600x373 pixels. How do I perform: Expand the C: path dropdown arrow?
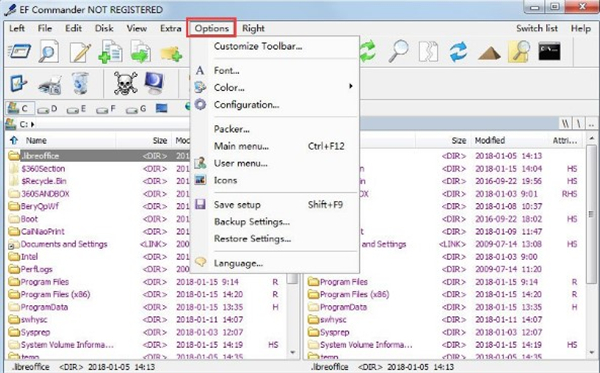[x=33, y=124]
